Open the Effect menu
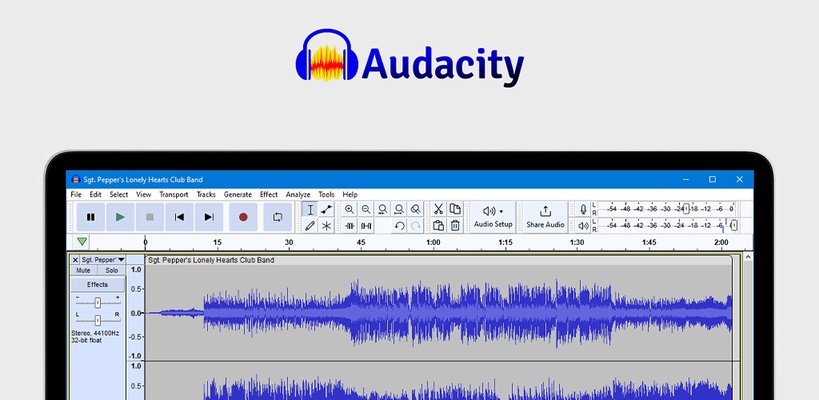Viewport: 819px width, 400px height. 268,194
